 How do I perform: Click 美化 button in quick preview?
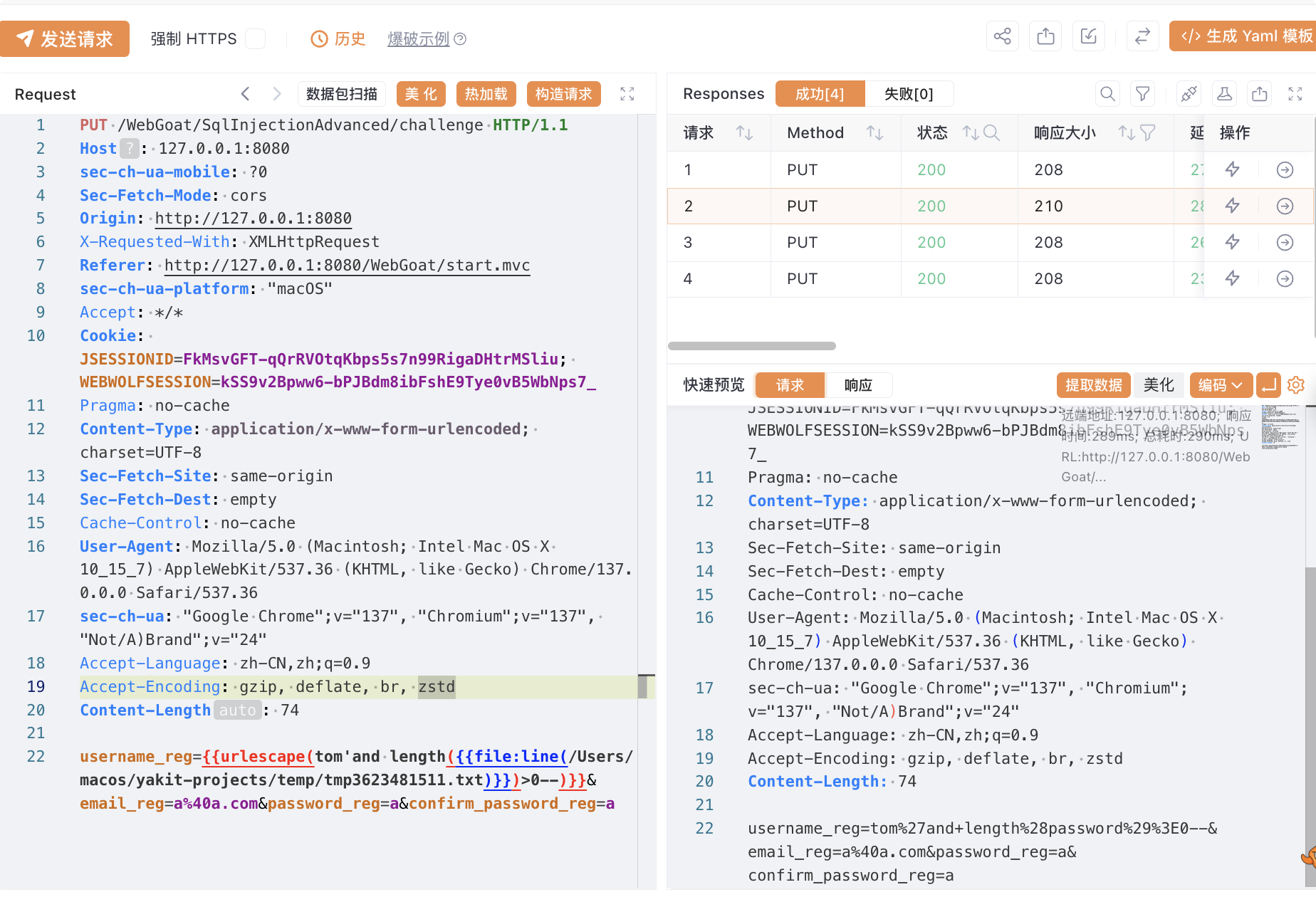pyautogui.click(x=1159, y=385)
